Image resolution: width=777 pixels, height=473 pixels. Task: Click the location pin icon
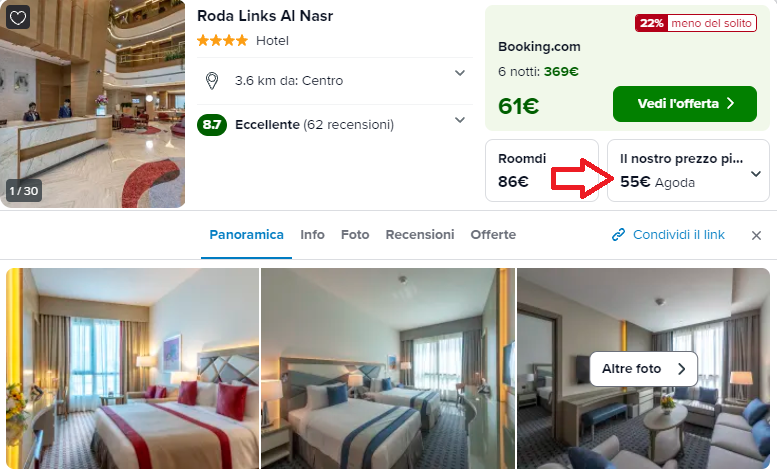point(212,81)
